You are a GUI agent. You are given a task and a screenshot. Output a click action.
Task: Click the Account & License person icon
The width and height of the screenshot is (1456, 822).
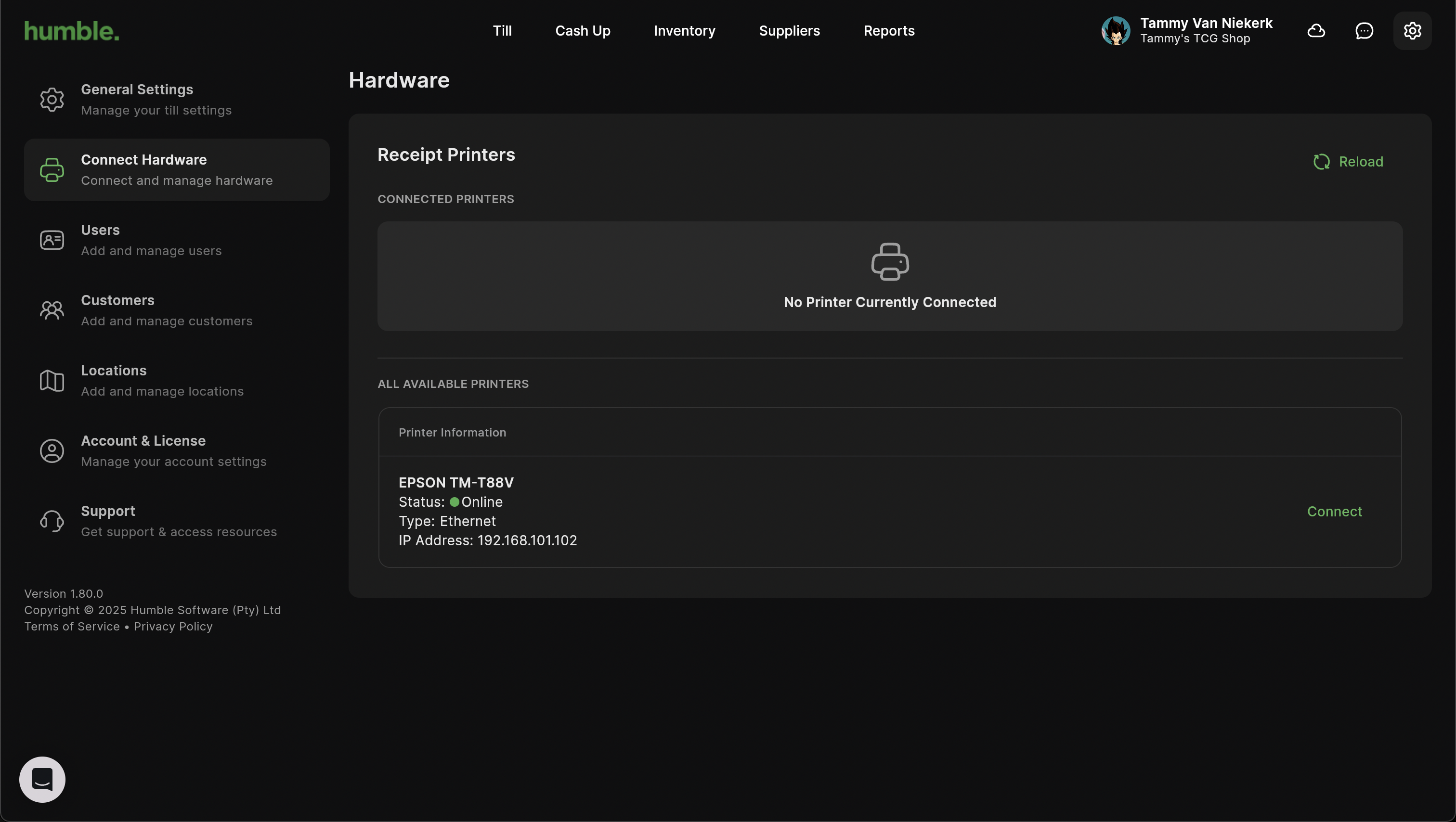(x=52, y=451)
